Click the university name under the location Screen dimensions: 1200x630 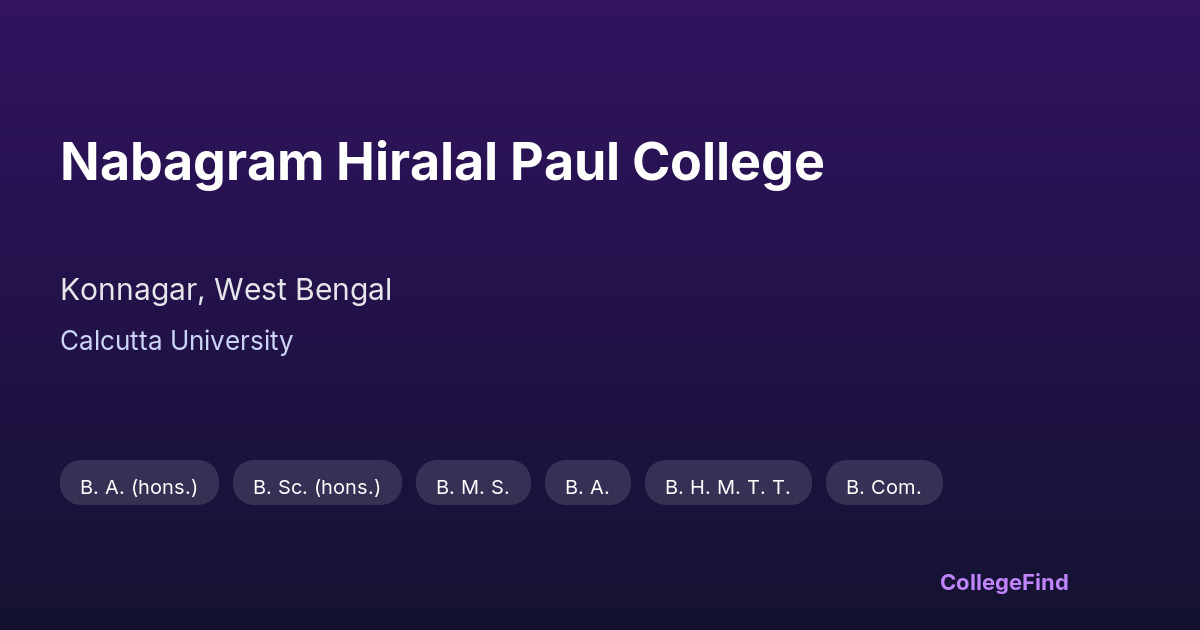(x=176, y=341)
